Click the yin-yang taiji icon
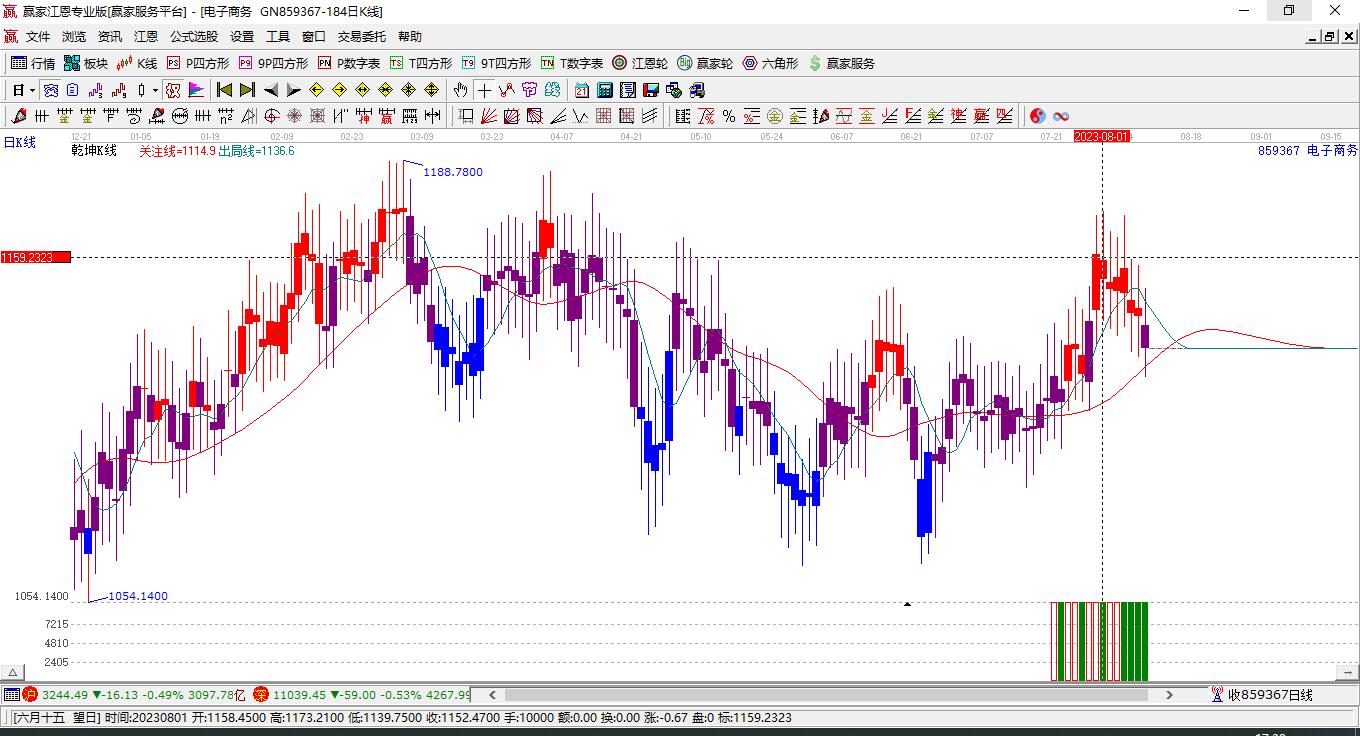 (x=1037, y=116)
